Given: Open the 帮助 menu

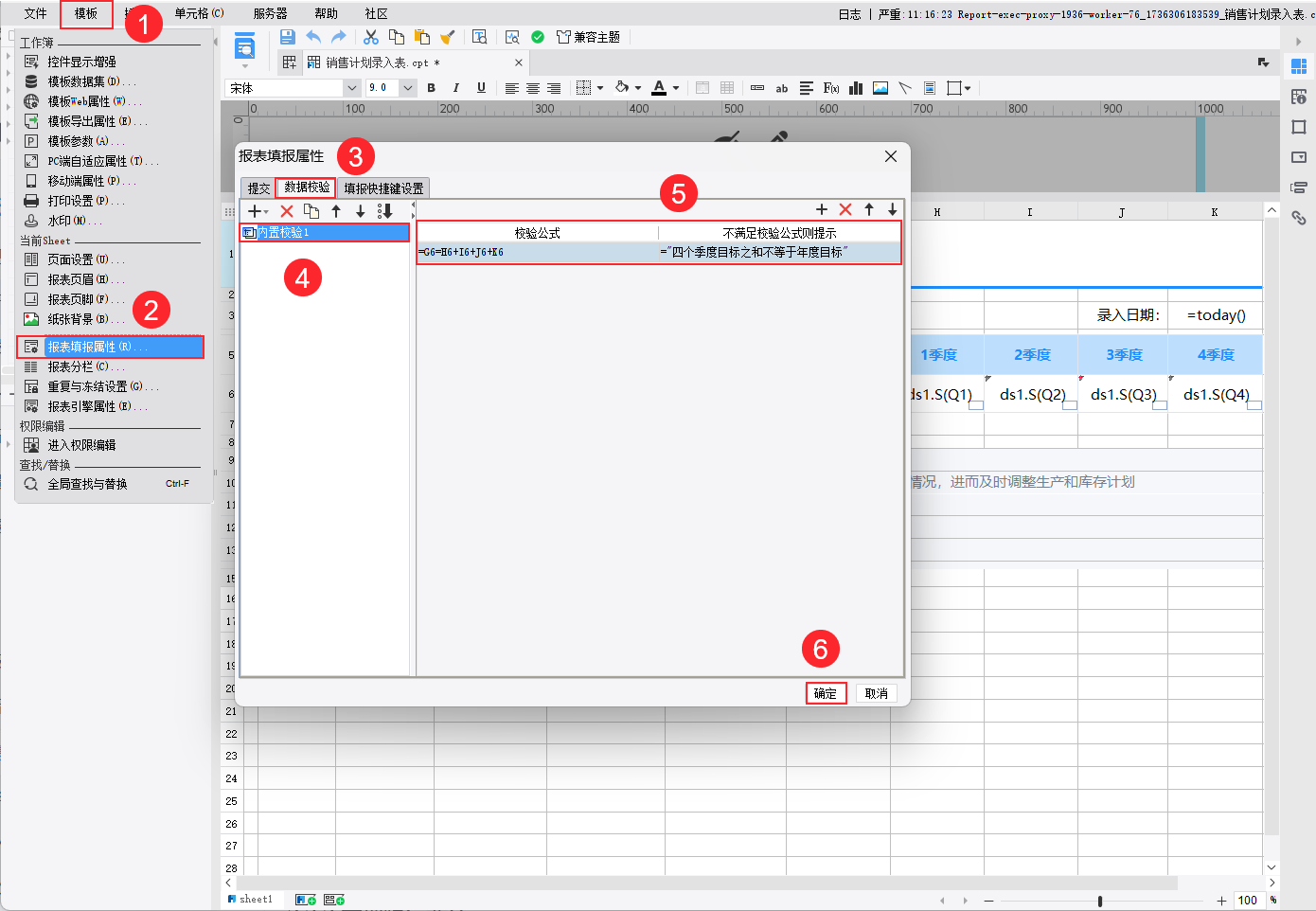Looking at the screenshot, I should (x=326, y=13).
